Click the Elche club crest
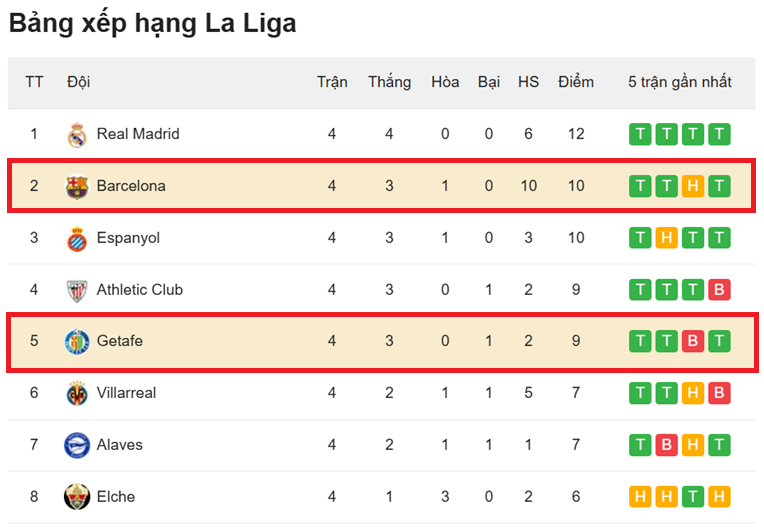The image size is (764, 527). click(77, 497)
